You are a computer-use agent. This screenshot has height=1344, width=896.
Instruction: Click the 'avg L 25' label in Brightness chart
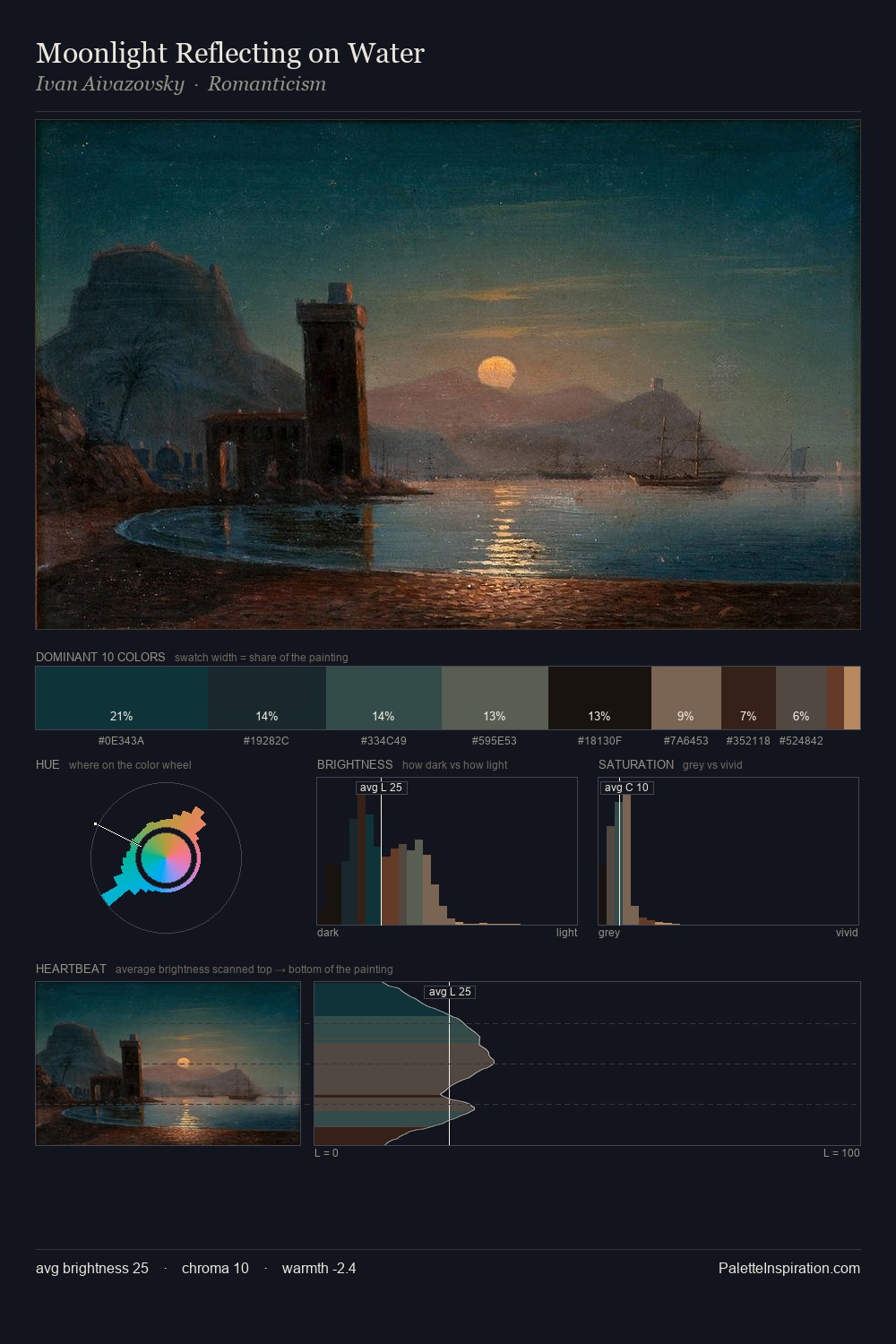pos(381,788)
